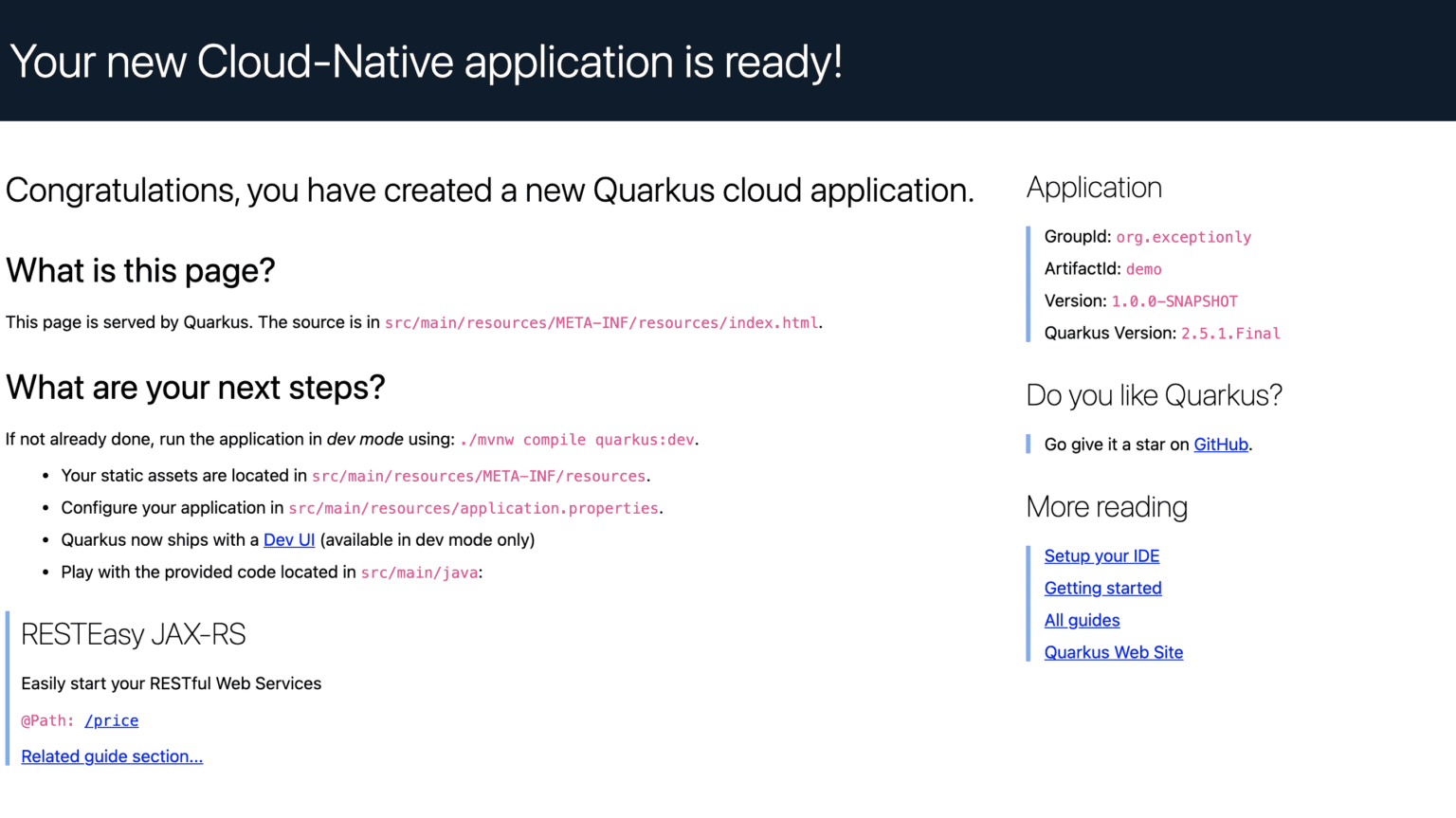
Task: Open the Dev UI link
Action: click(289, 539)
